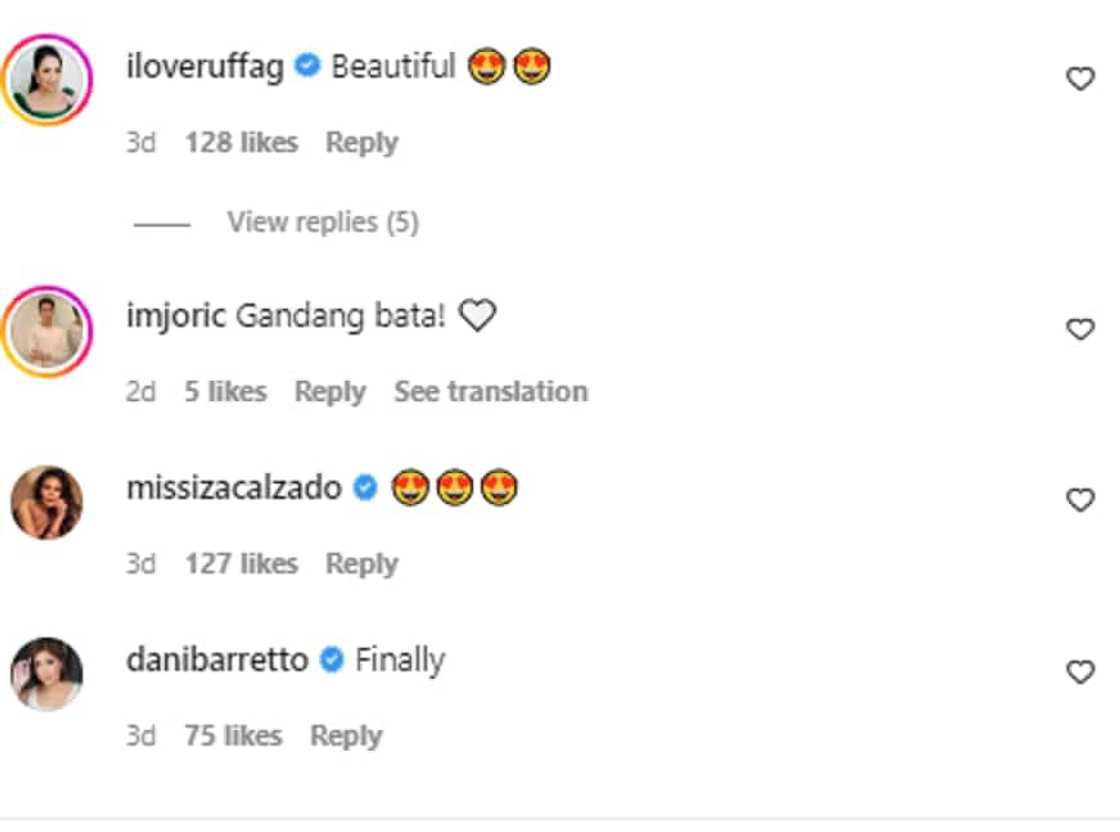View the 128 likes on iloveruffag's comment

241,143
